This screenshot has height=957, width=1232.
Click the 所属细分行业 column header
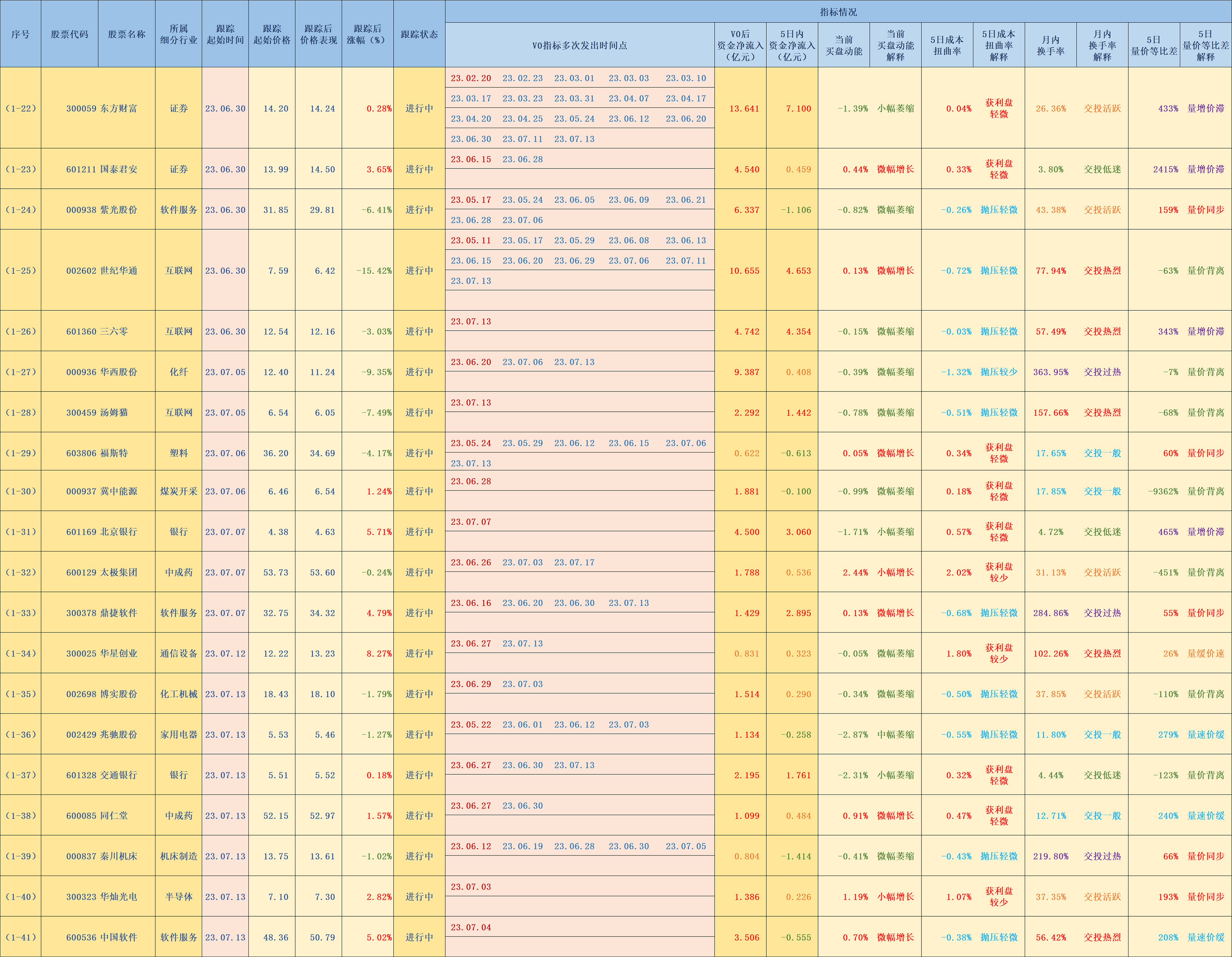coord(178,34)
